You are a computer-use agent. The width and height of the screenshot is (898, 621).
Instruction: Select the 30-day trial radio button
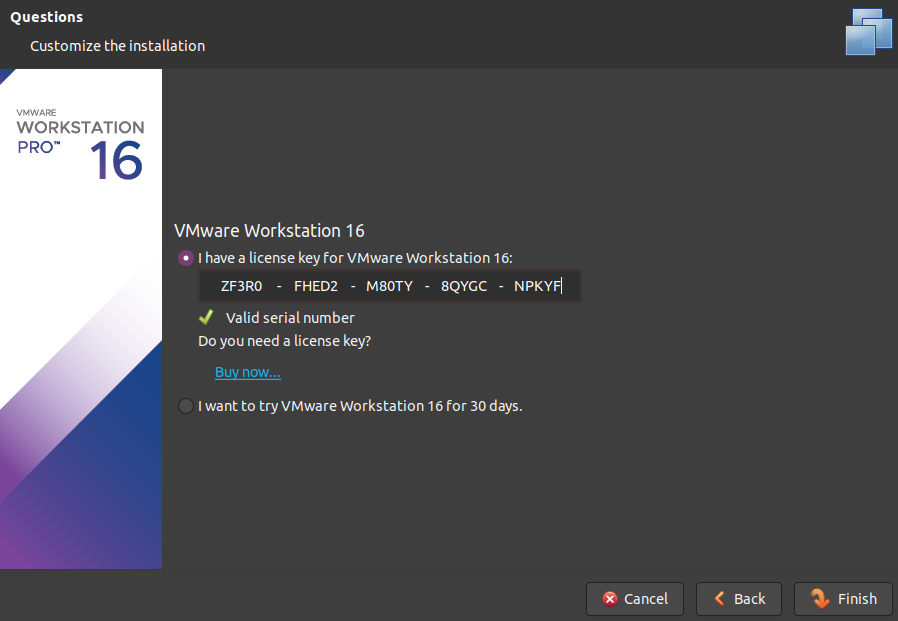pos(186,406)
